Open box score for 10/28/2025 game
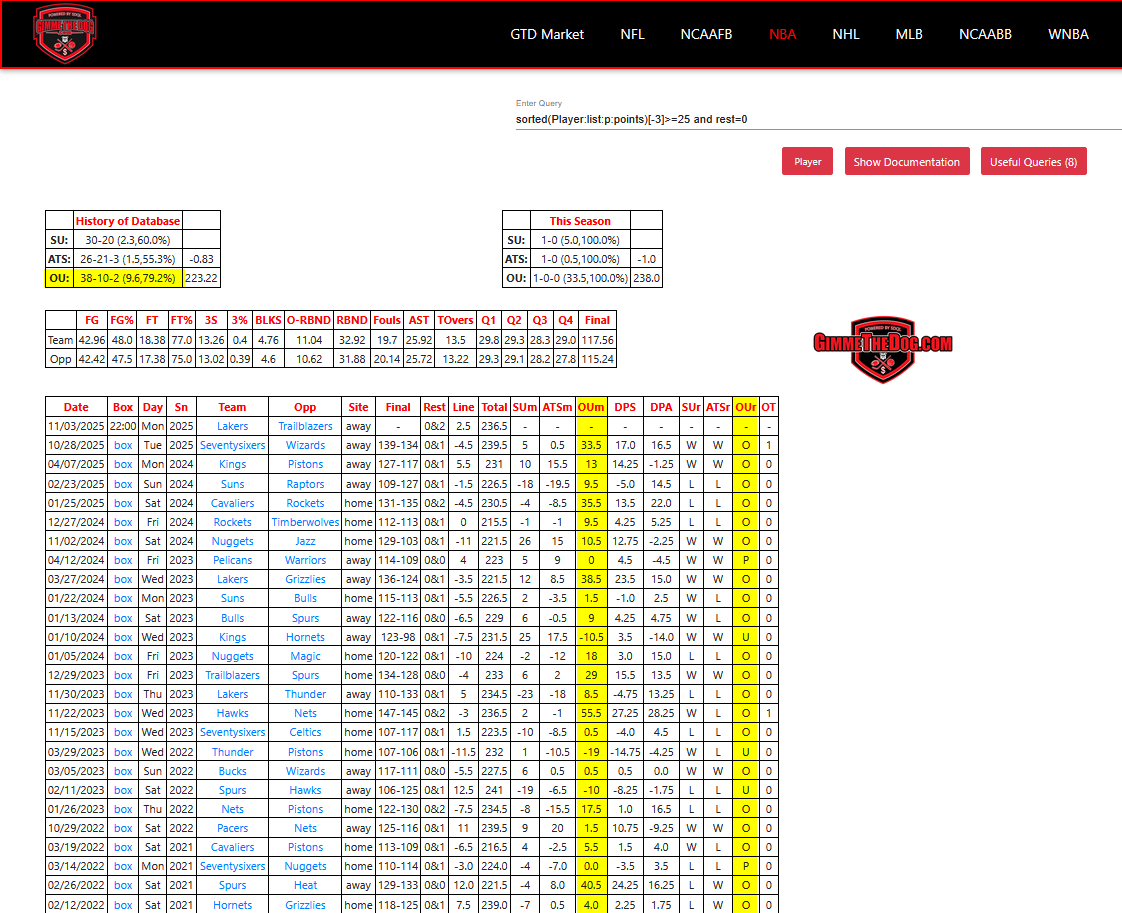 click(123, 445)
